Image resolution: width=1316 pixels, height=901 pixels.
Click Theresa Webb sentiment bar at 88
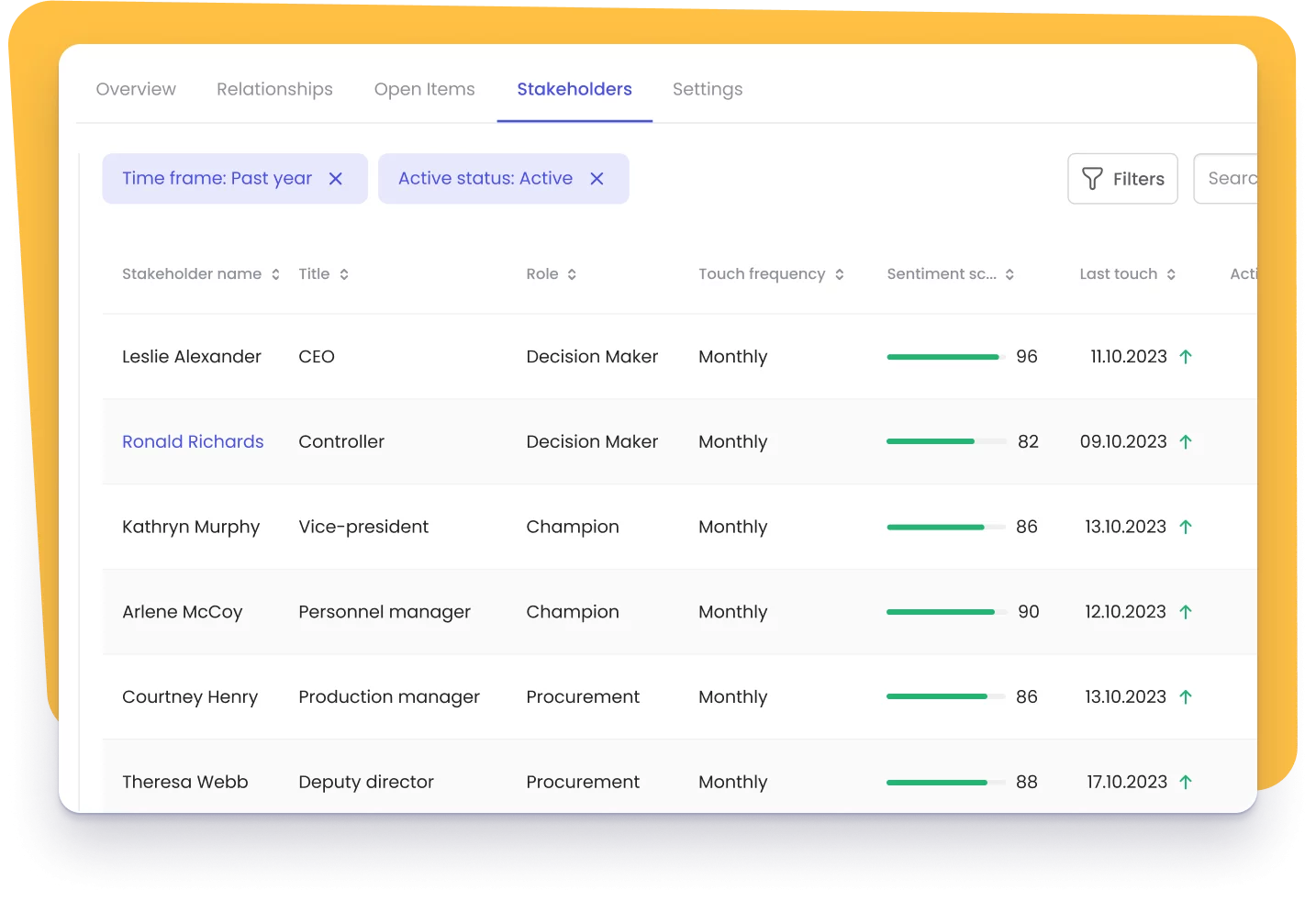click(946, 783)
